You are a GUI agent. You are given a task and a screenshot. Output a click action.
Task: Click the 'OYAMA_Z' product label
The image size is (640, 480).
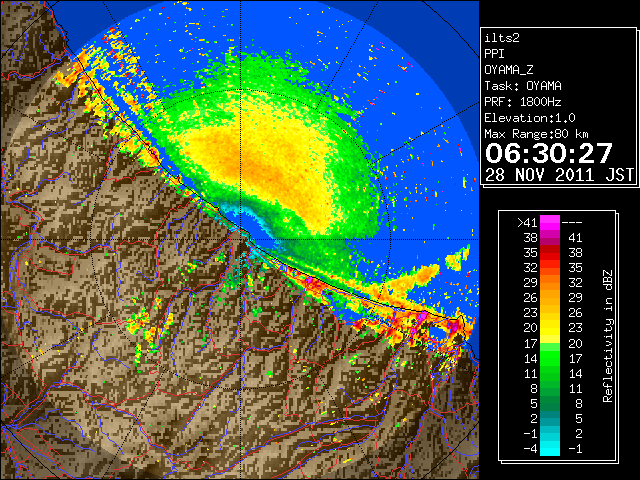pos(509,70)
